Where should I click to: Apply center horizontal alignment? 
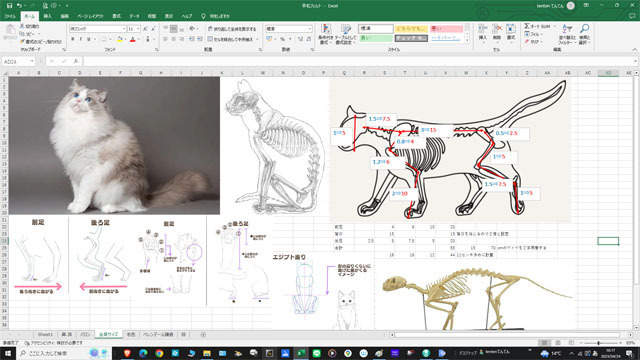pyautogui.click(x=173, y=39)
